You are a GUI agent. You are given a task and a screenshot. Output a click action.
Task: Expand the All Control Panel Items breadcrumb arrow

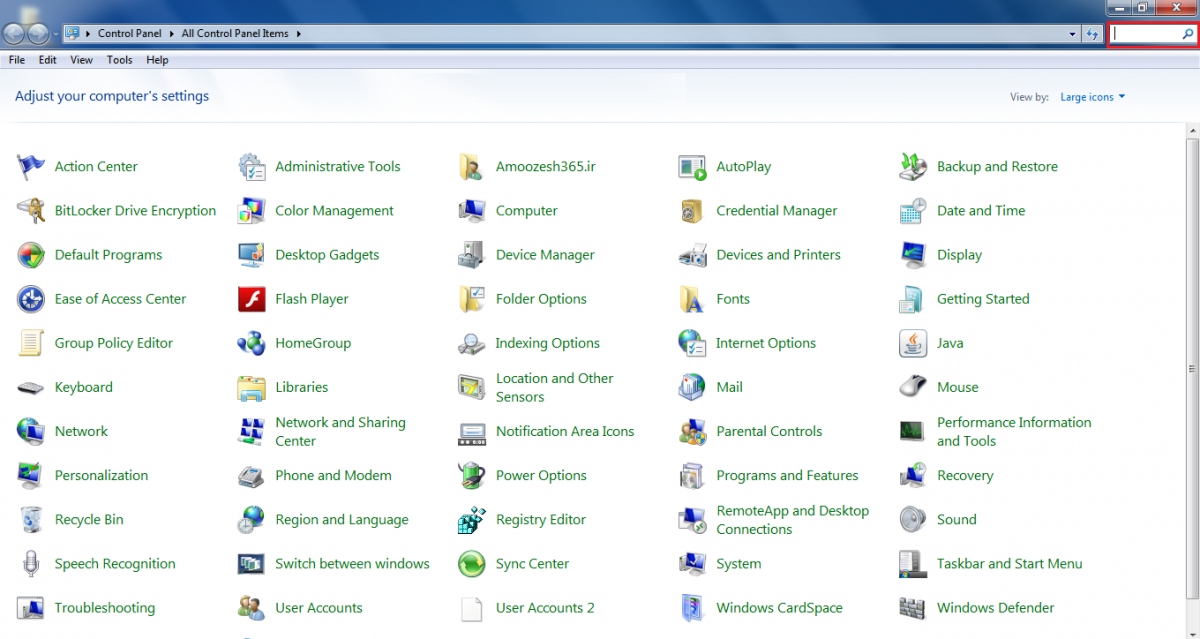tap(298, 34)
